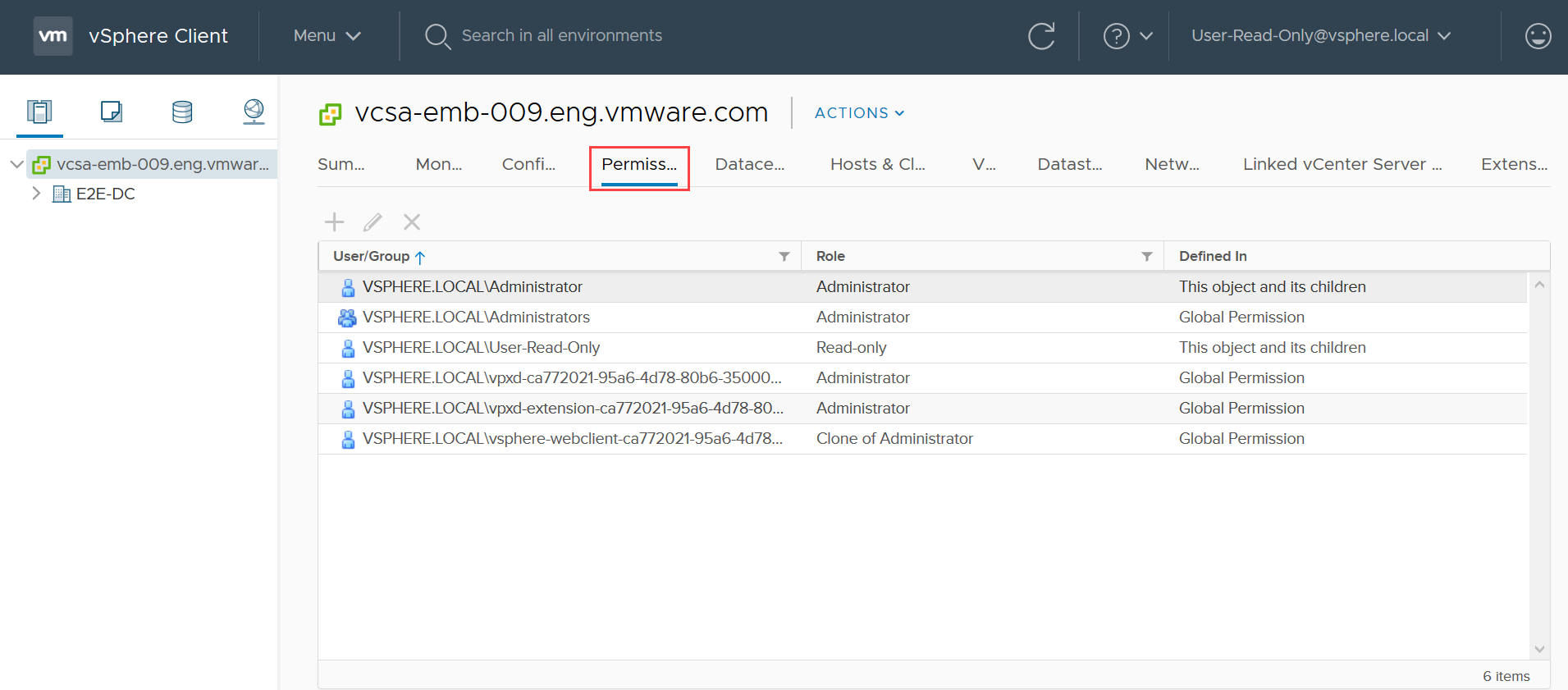Select the VMs and Templates view icon

tap(111, 112)
